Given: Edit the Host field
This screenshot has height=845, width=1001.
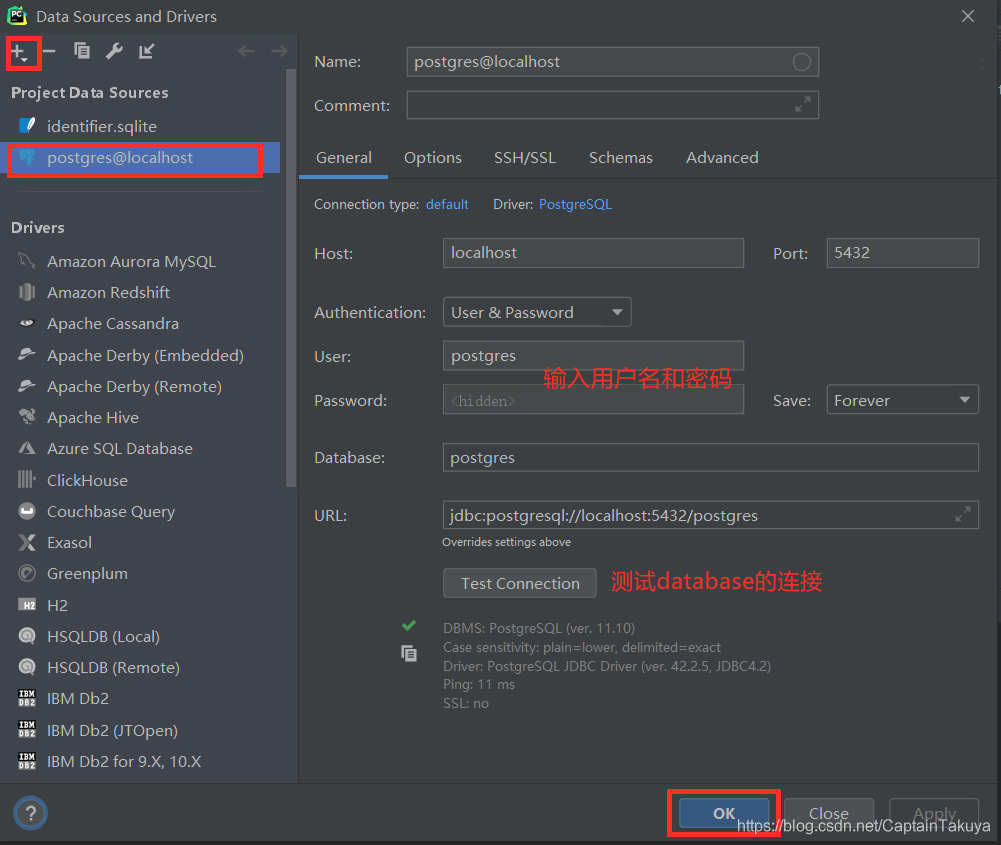Looking at the screenshot, I should click(593, 253).
